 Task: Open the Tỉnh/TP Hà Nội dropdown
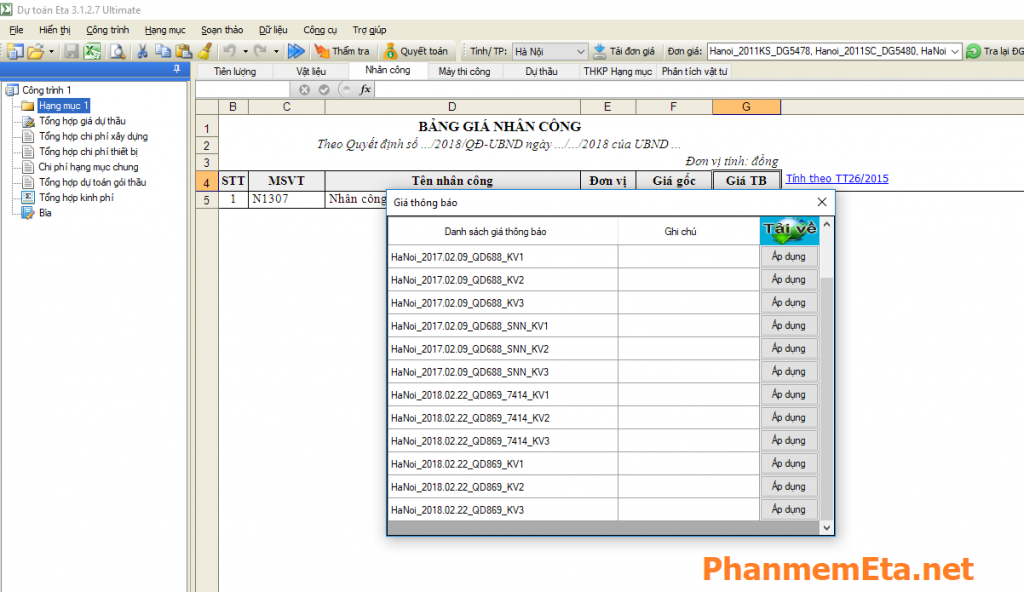click(580, 51)
